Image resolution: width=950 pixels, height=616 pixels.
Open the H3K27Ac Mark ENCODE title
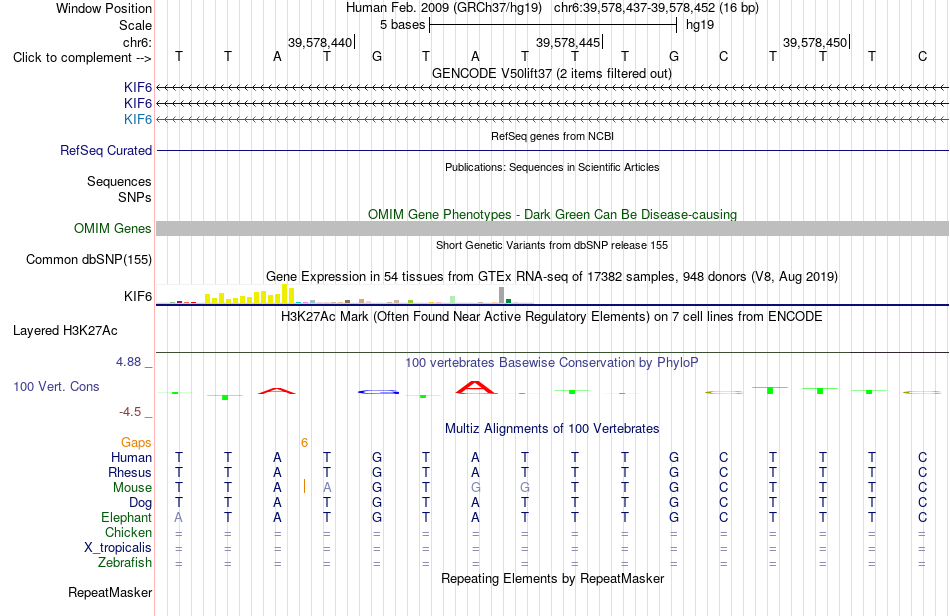pyautogui.click(x=552, y=317)
